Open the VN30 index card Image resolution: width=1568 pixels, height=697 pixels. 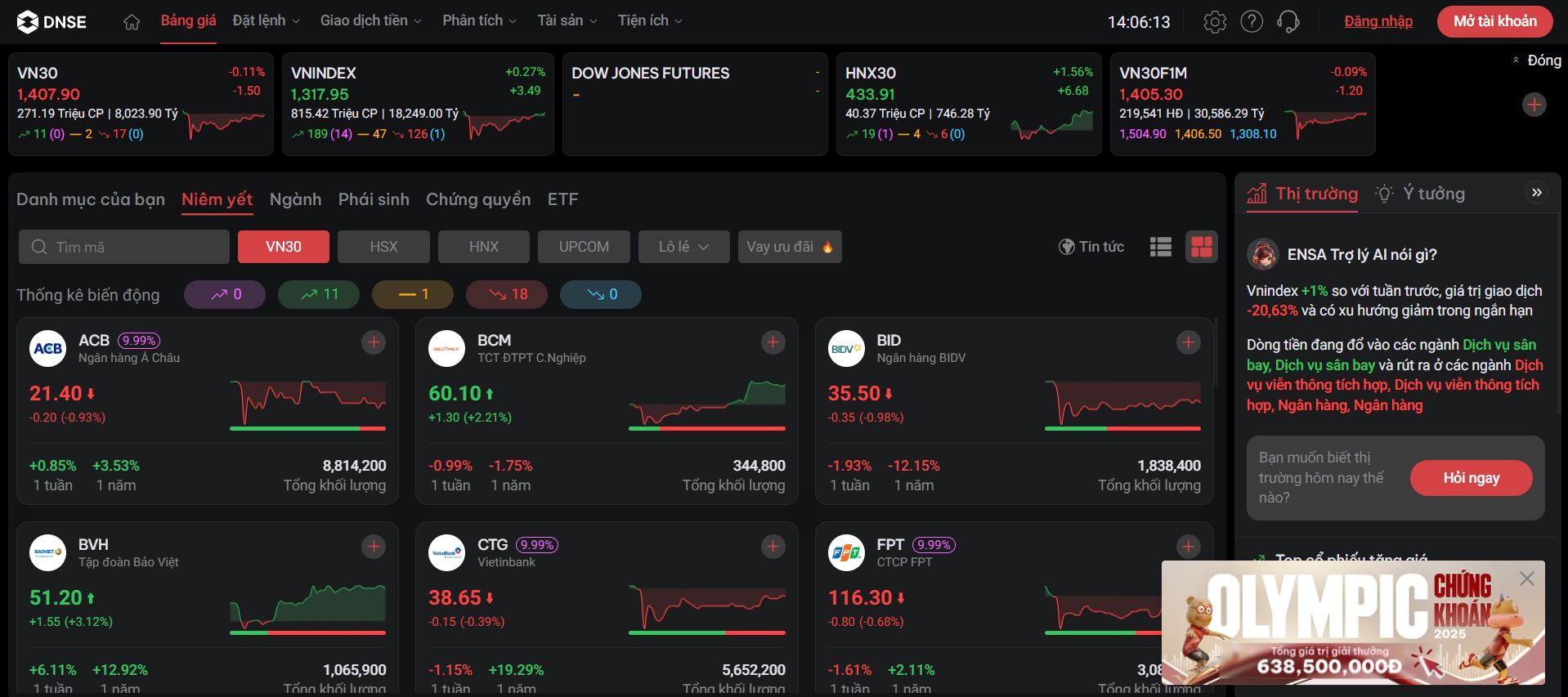point(141,105)
